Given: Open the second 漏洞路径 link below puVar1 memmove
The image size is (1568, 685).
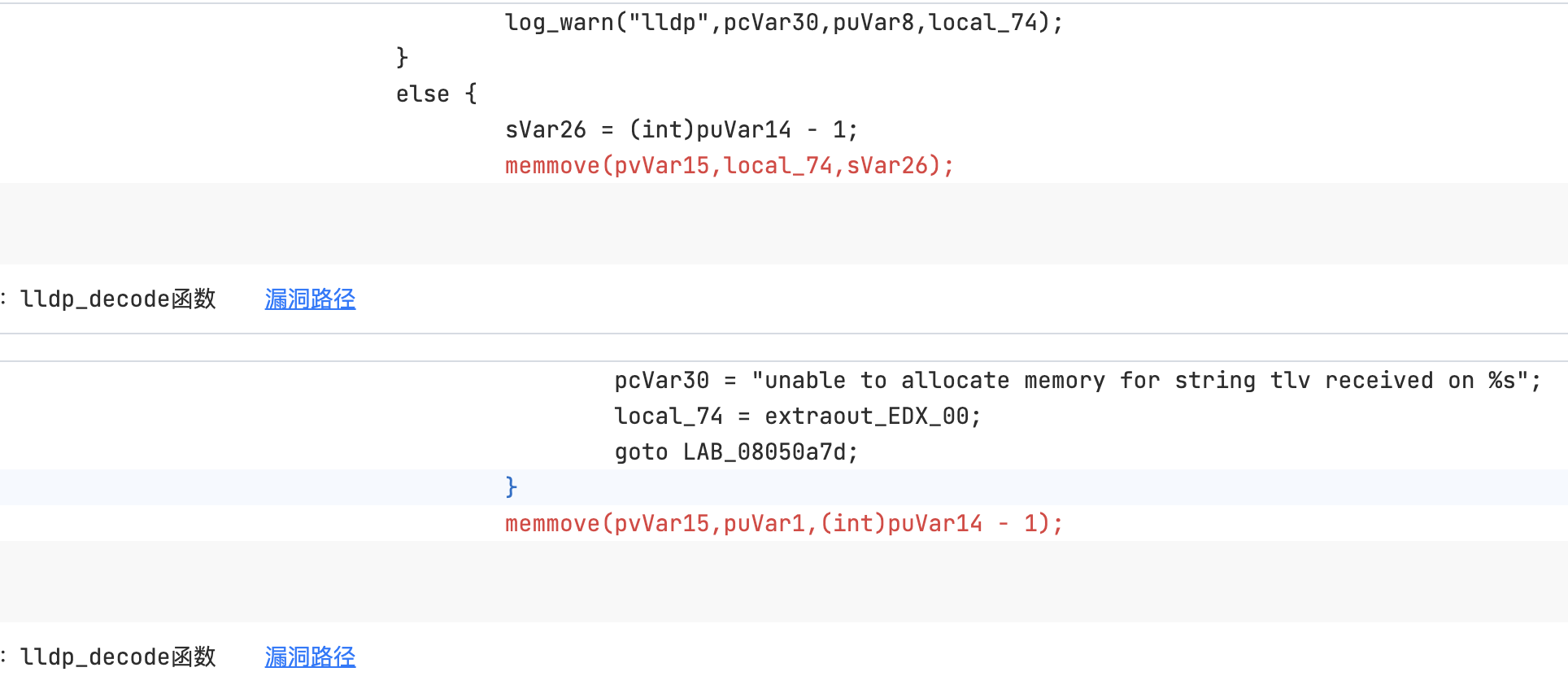Looking at the screenshot, I should pyautogui.click(x=310, y=657).
